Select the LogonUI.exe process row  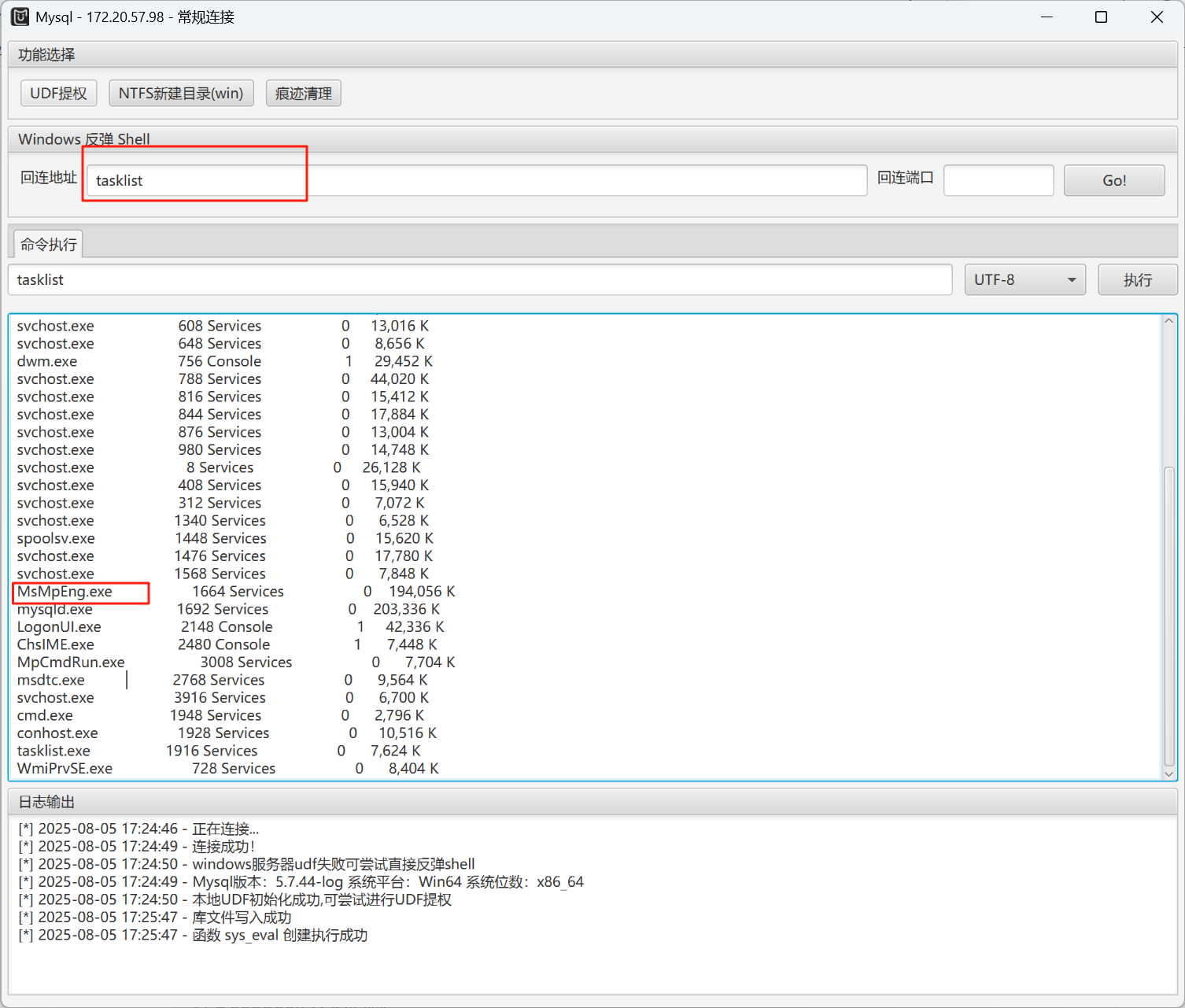[231, 626]
